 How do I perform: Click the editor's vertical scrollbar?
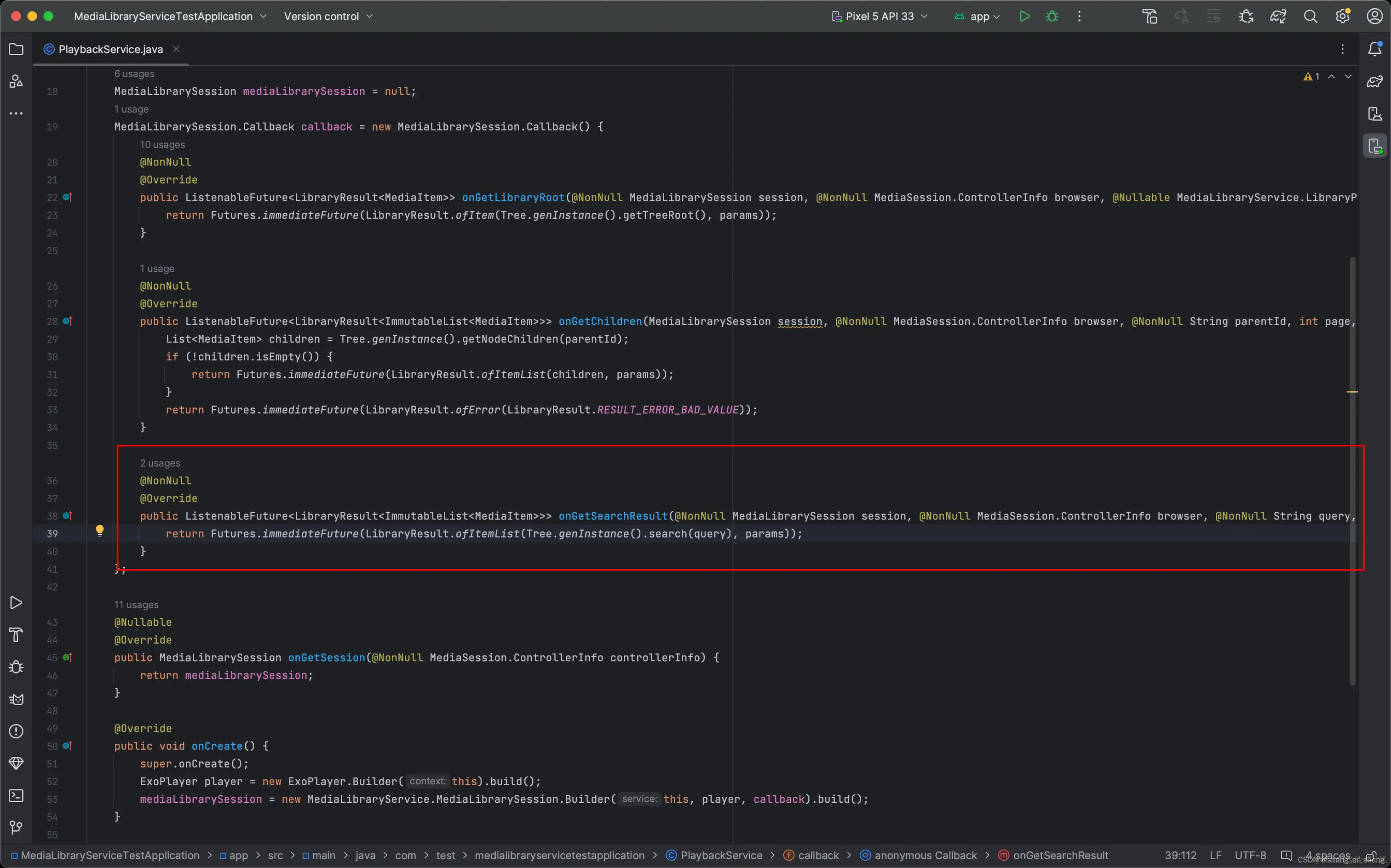[x=1352, y=471]
